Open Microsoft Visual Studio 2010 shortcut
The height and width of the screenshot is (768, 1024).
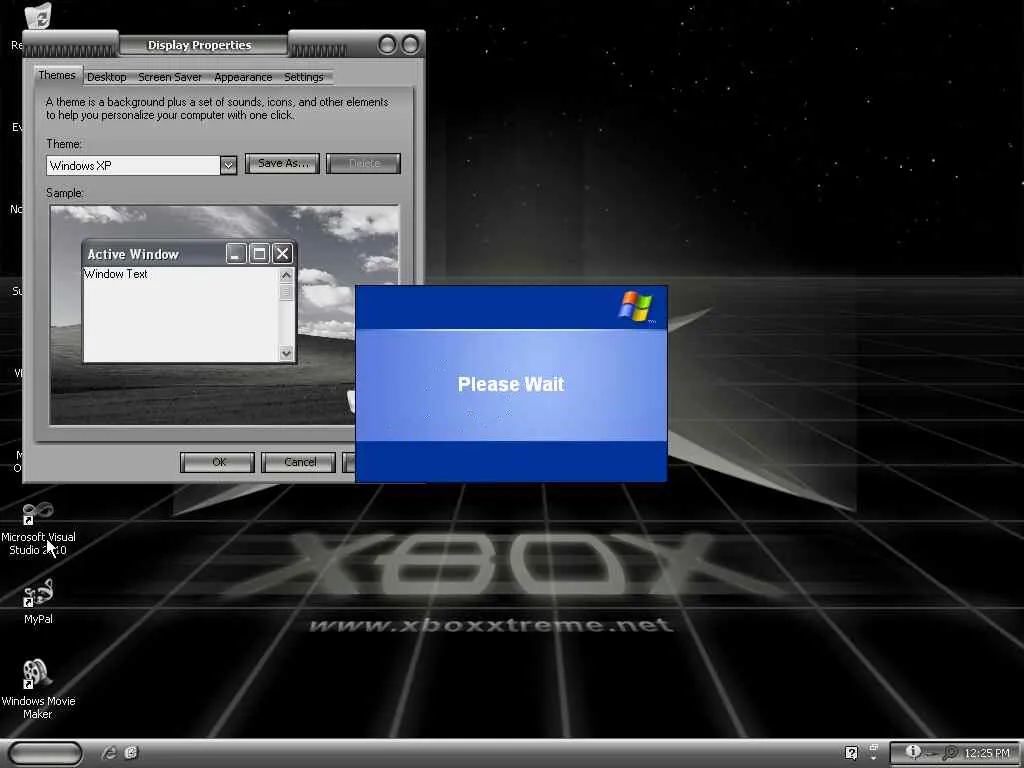[x=38, y=528]
